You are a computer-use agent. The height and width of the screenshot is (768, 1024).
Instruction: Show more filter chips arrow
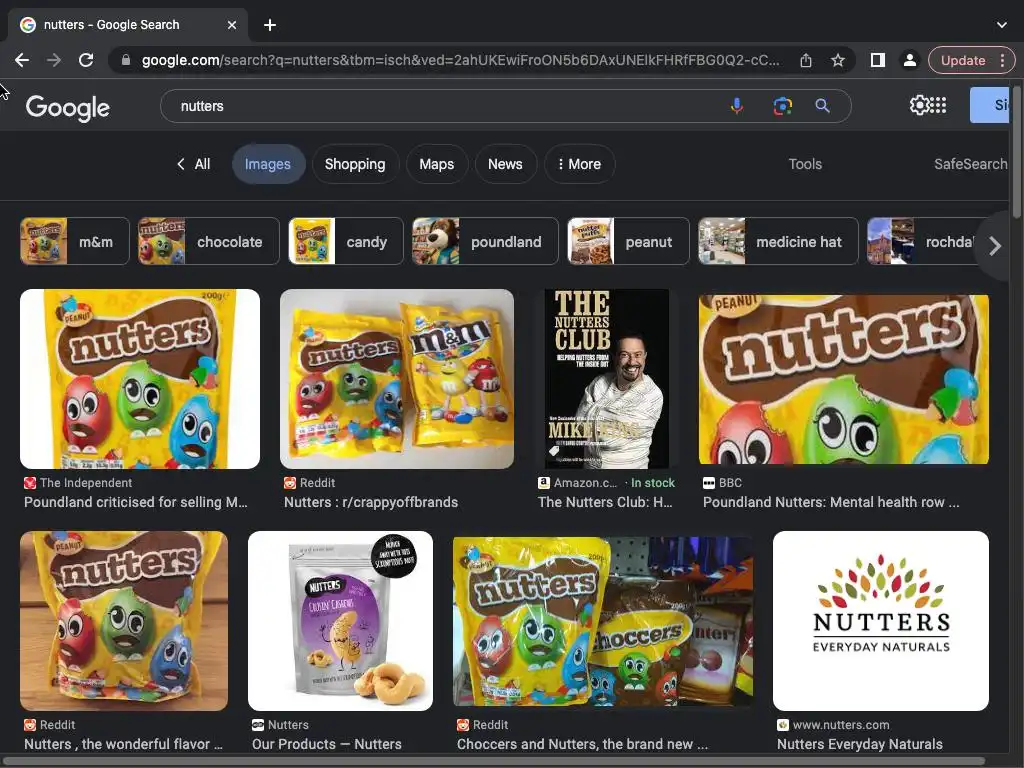point(995,246)
